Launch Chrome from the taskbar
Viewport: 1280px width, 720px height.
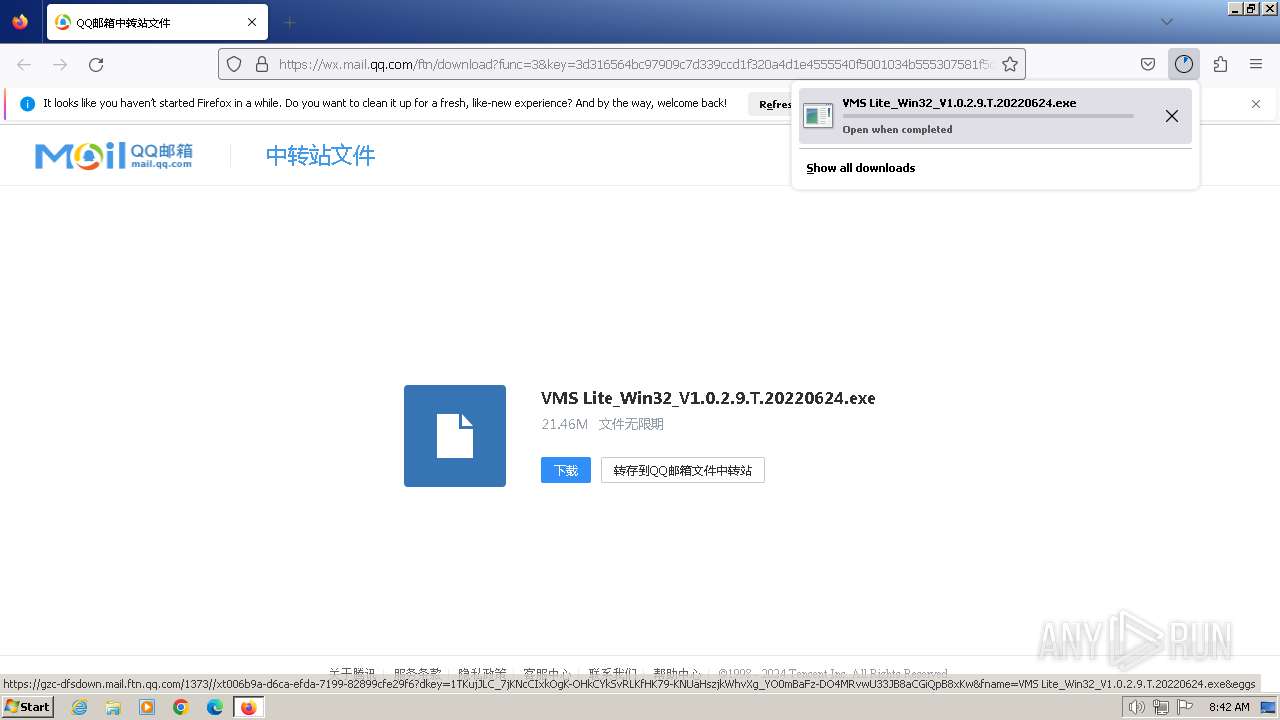181,707
